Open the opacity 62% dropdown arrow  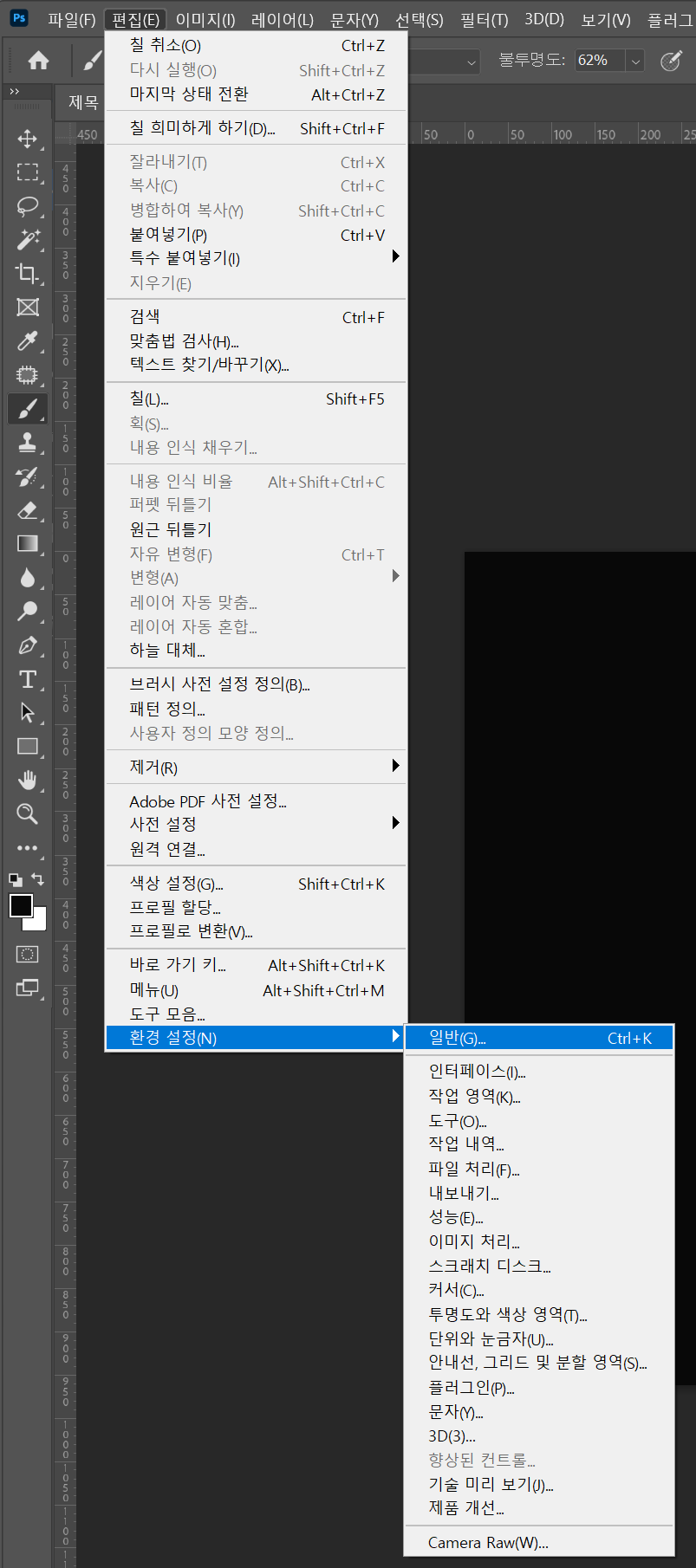(635, 61)
